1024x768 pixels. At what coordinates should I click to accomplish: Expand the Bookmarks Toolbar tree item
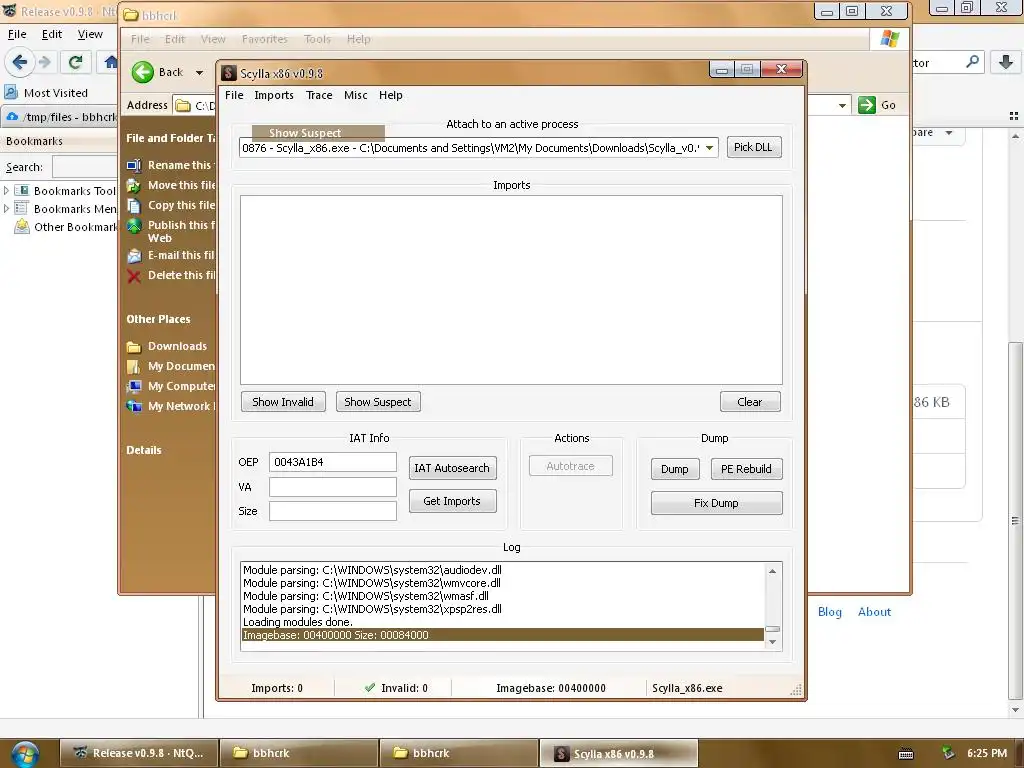pos(7,191)
